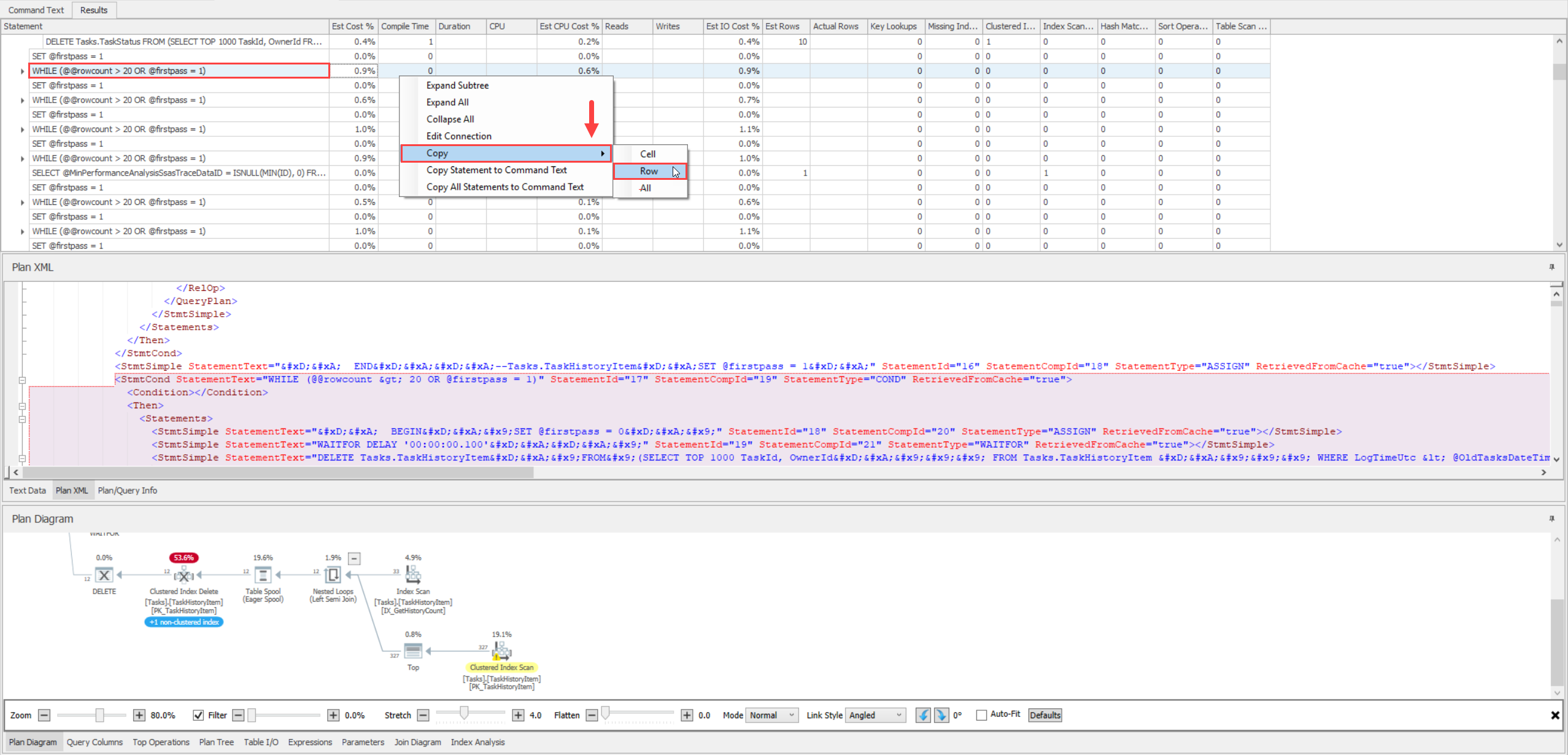Select the Top operator icon

pyautogui.click(x=413, y=651)
